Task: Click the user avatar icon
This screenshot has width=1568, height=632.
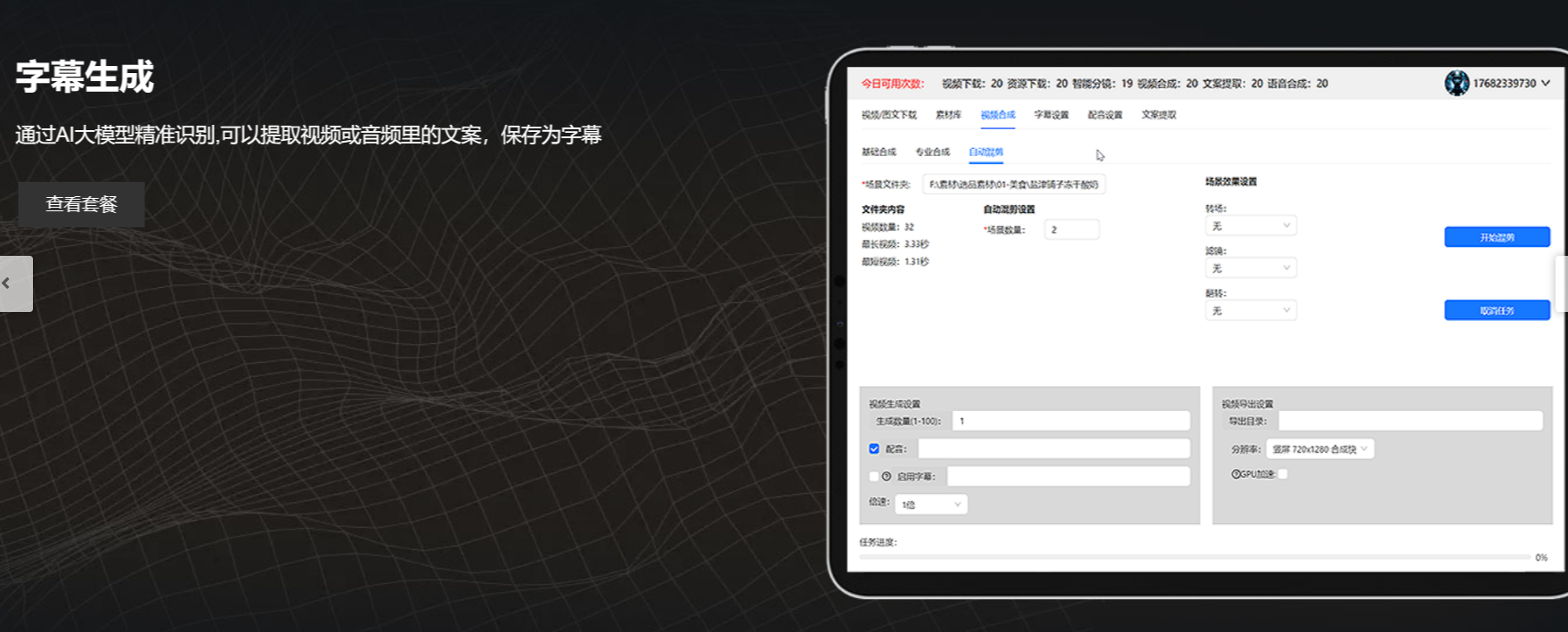Action: [1457, 83]
